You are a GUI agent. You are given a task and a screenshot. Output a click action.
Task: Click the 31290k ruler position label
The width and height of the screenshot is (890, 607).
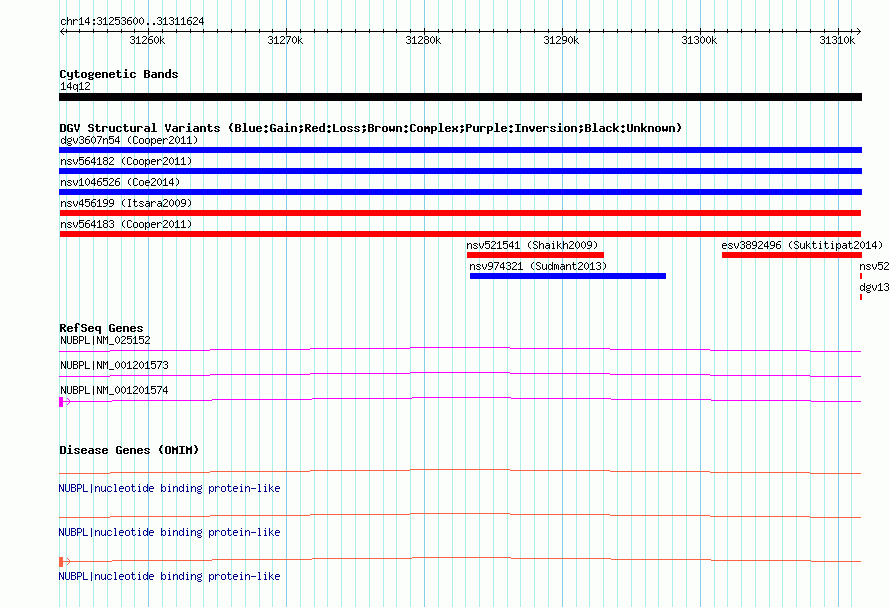561,40
